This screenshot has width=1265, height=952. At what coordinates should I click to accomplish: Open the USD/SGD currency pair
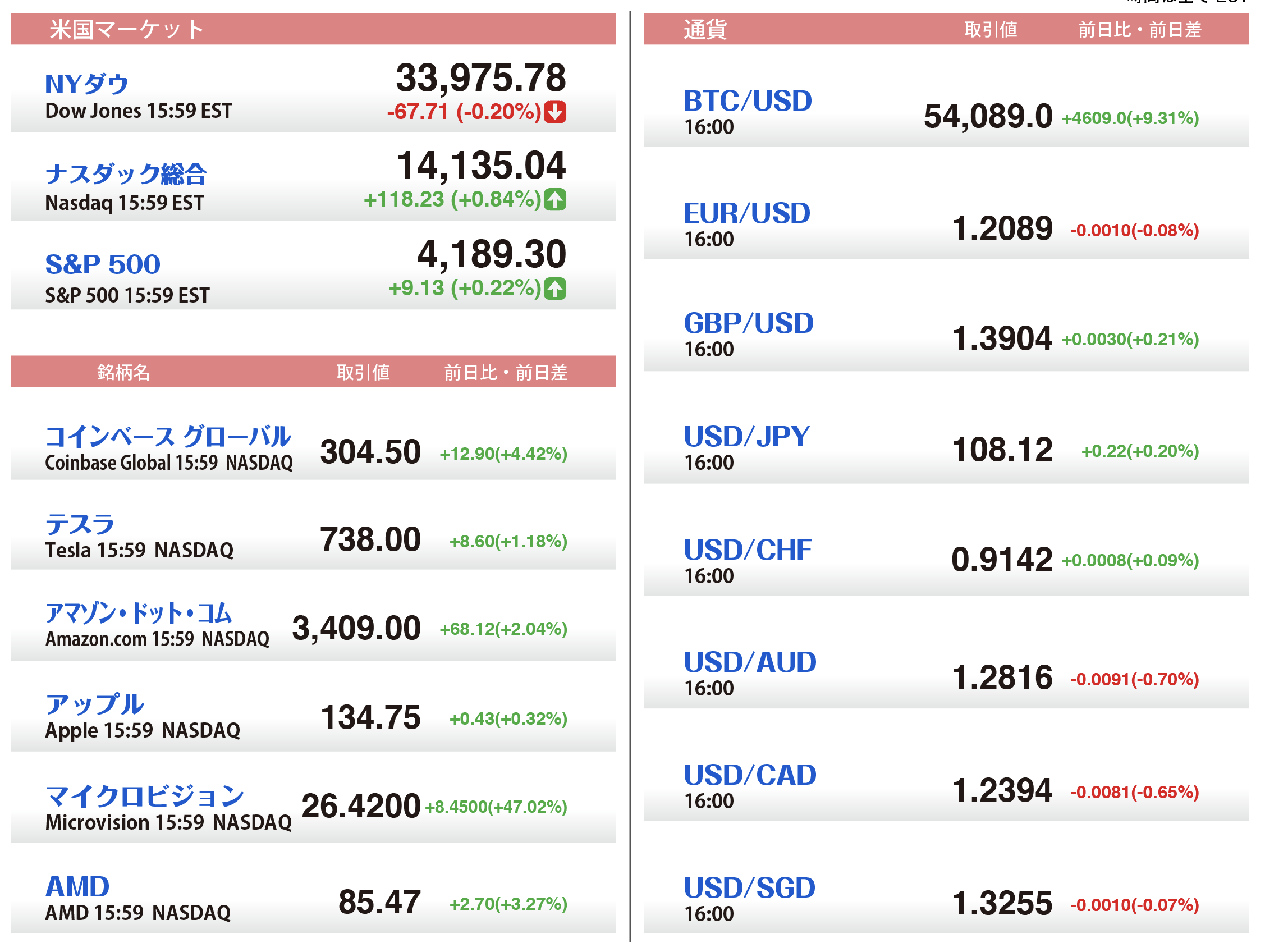[749, 888]
